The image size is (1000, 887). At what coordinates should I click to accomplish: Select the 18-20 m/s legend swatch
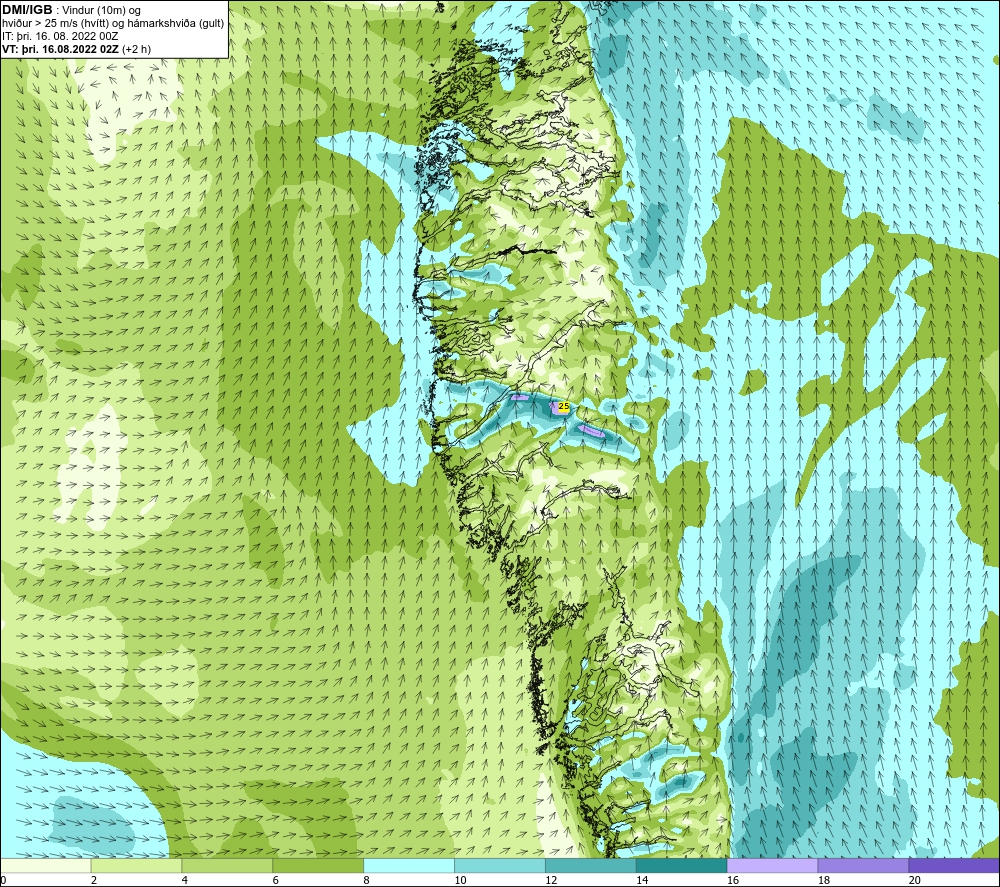(x=864, y=865)
